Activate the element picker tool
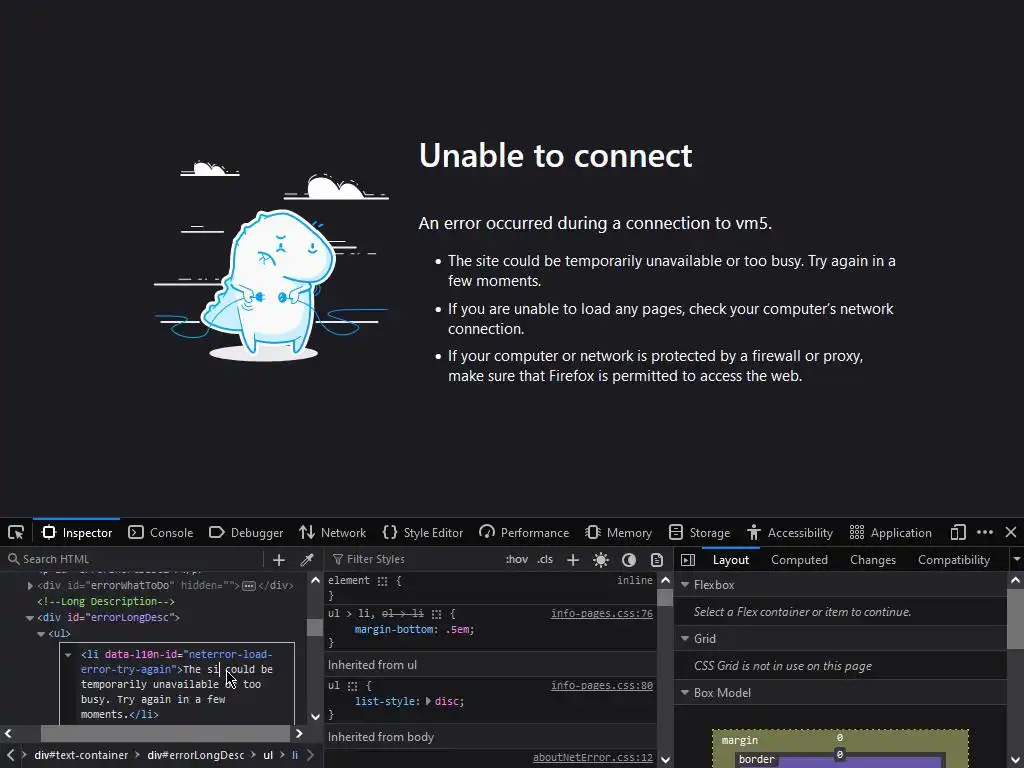Image resolution: width=1024 pixels, height=768 pixels. coord(16,532)
